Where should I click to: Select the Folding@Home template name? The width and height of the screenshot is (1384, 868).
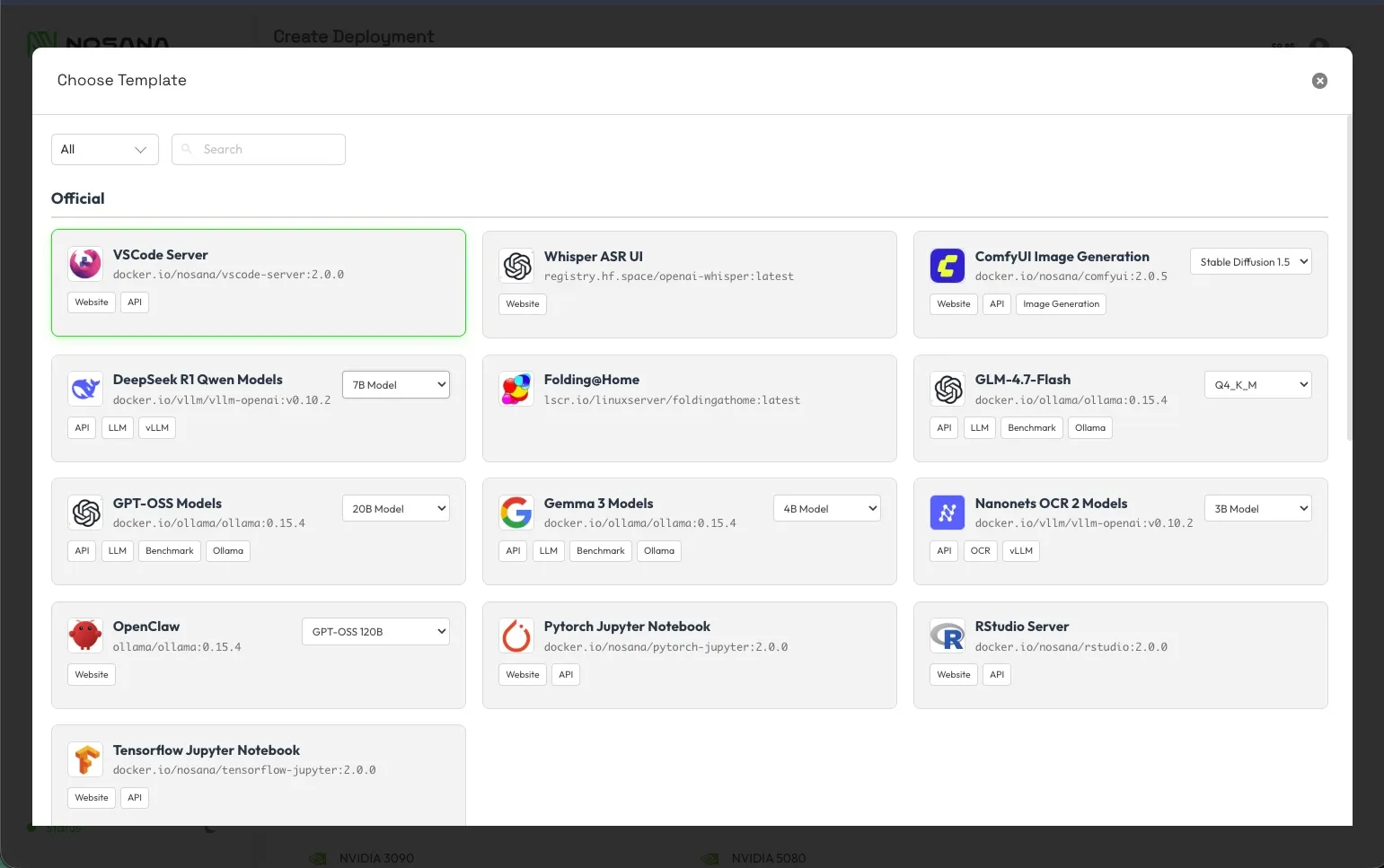coord(592,380)
